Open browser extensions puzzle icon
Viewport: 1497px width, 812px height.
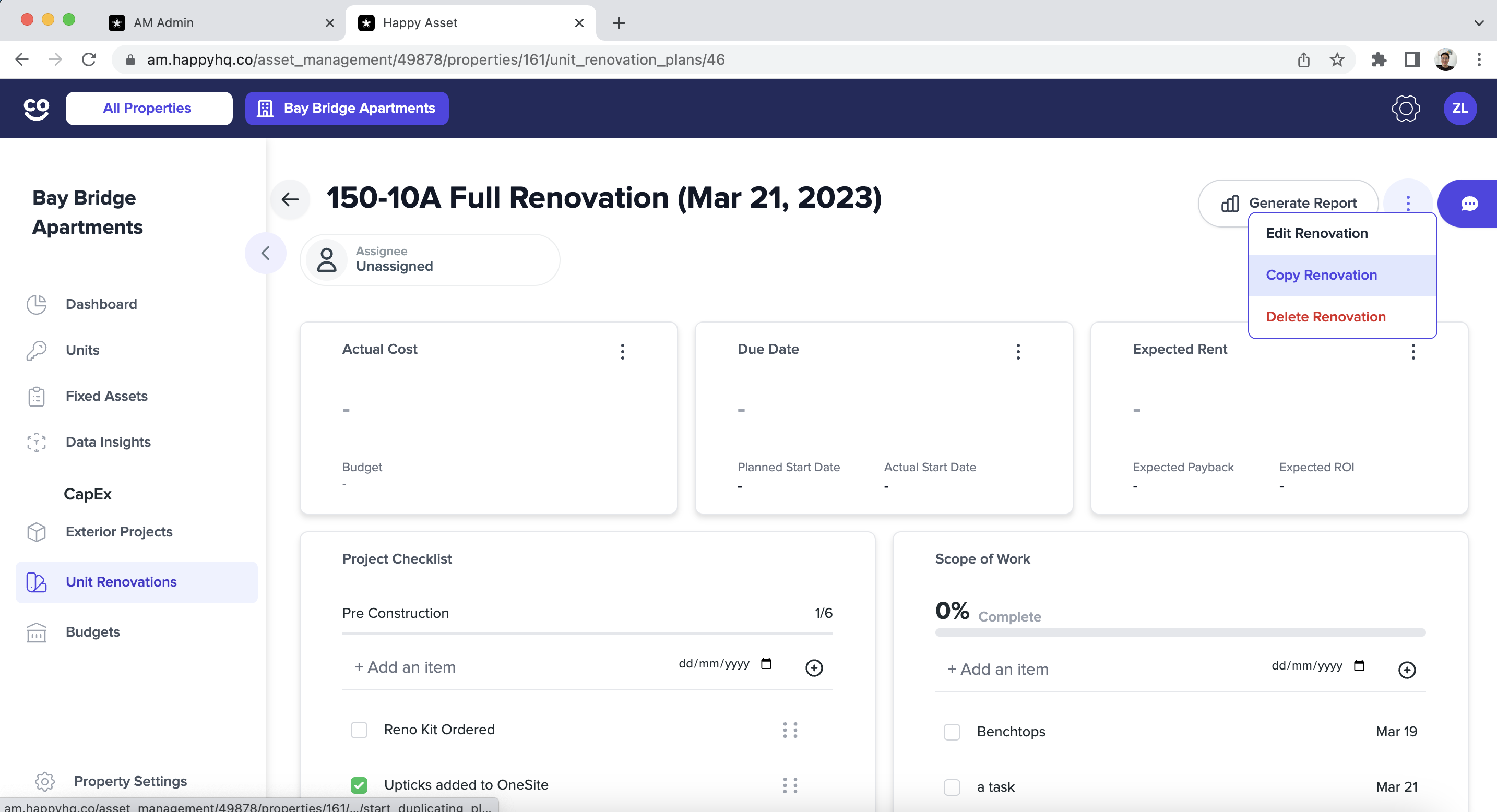tap(1379, 59)
